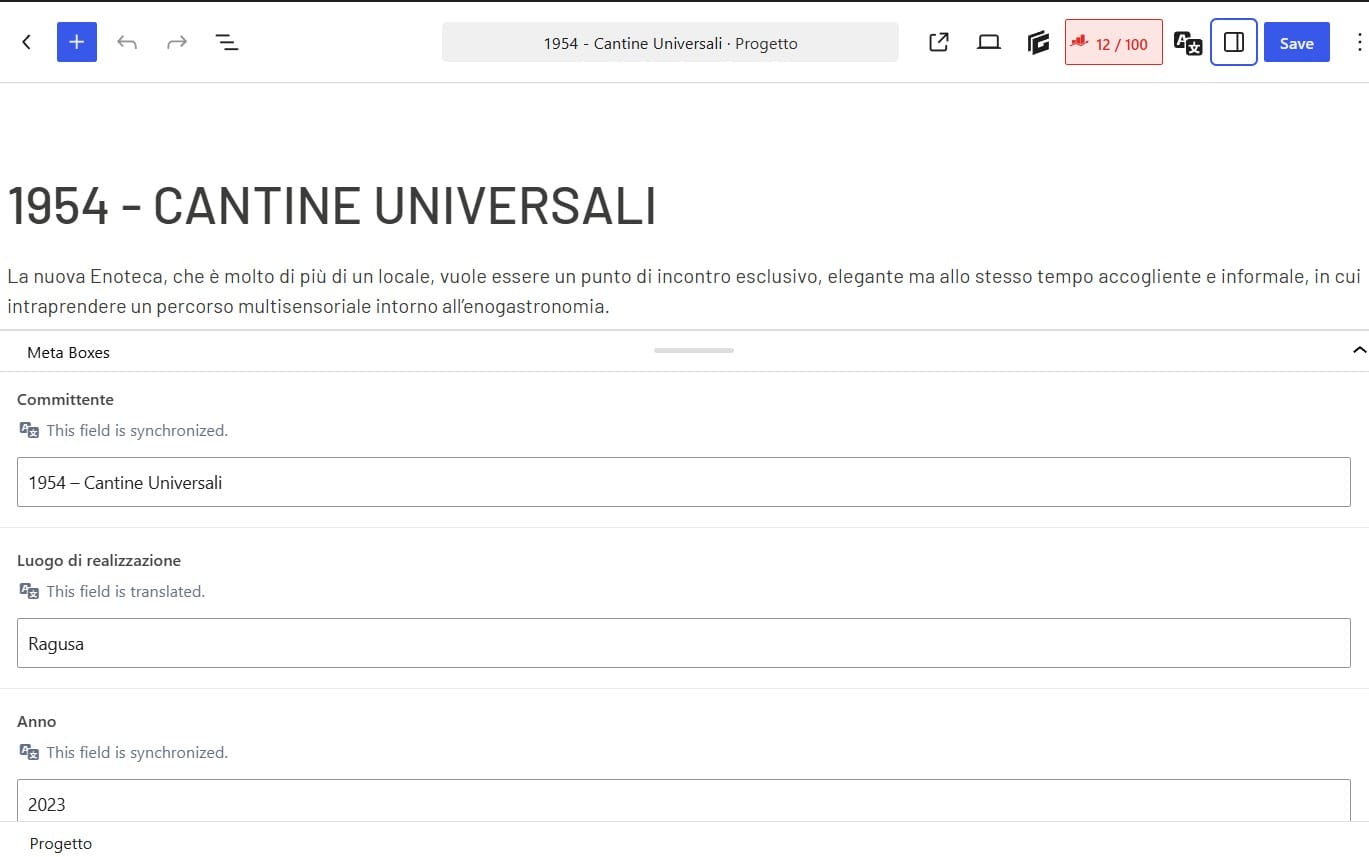Open the device preview laptop icon

[989, 42]
